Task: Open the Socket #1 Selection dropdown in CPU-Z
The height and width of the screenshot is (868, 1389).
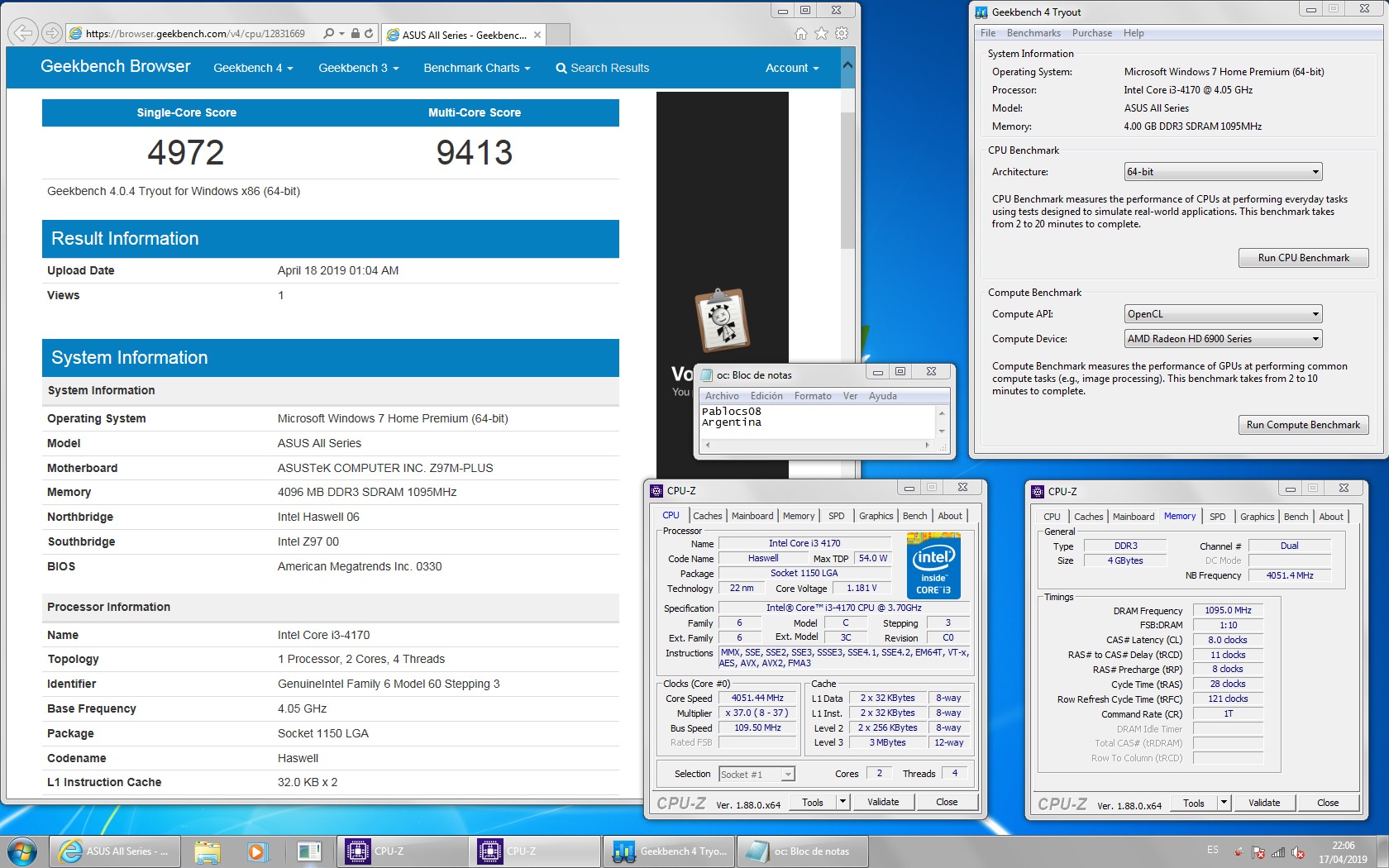Action: [757, 775]
